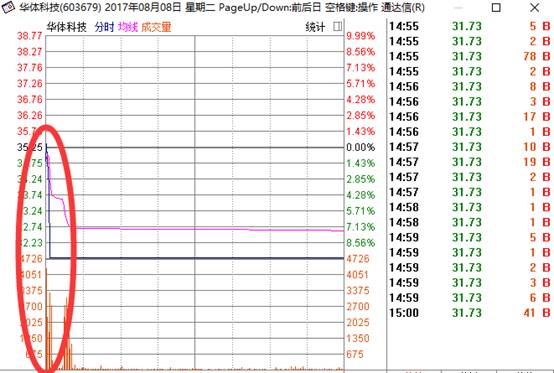
Task: Click the 华体科技 stock name above chart
Action: pyautogui.click(x=66, y=27)
